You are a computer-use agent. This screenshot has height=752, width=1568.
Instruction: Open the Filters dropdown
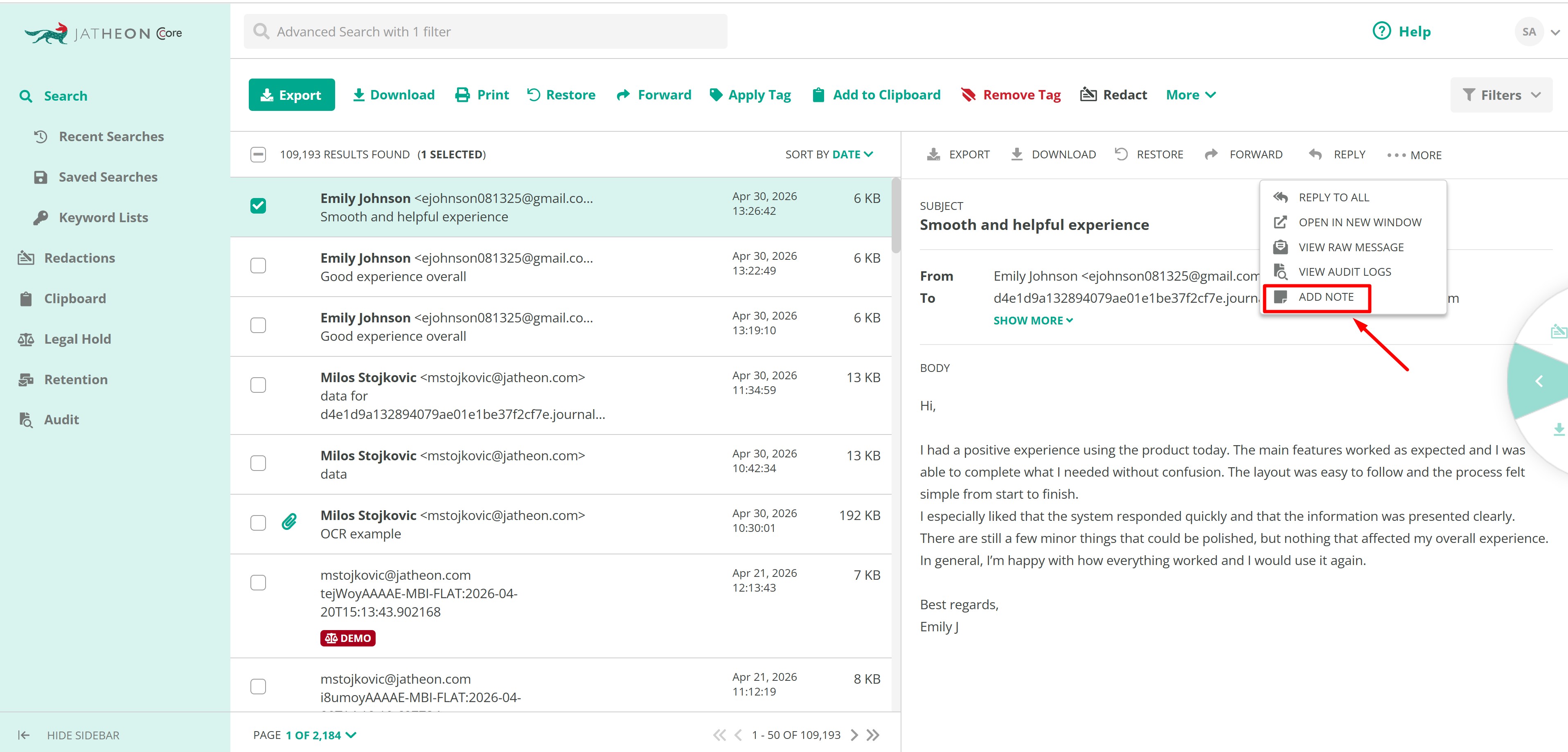point(1501,95)
